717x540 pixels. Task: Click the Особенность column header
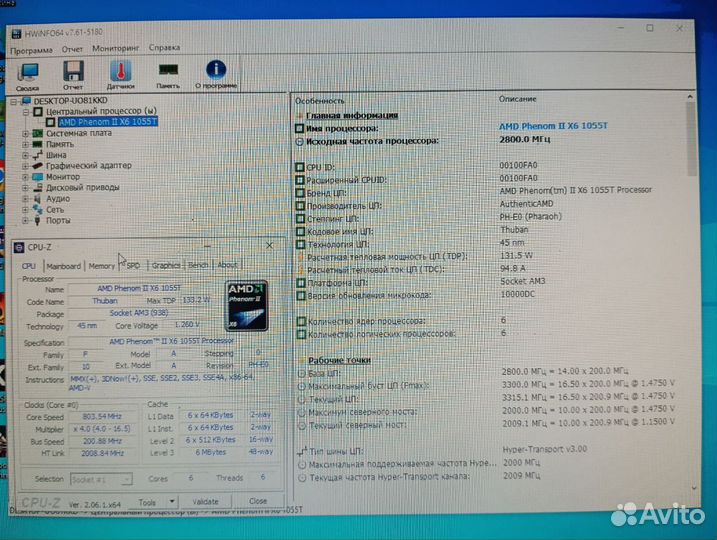click(x=320, y=101)
